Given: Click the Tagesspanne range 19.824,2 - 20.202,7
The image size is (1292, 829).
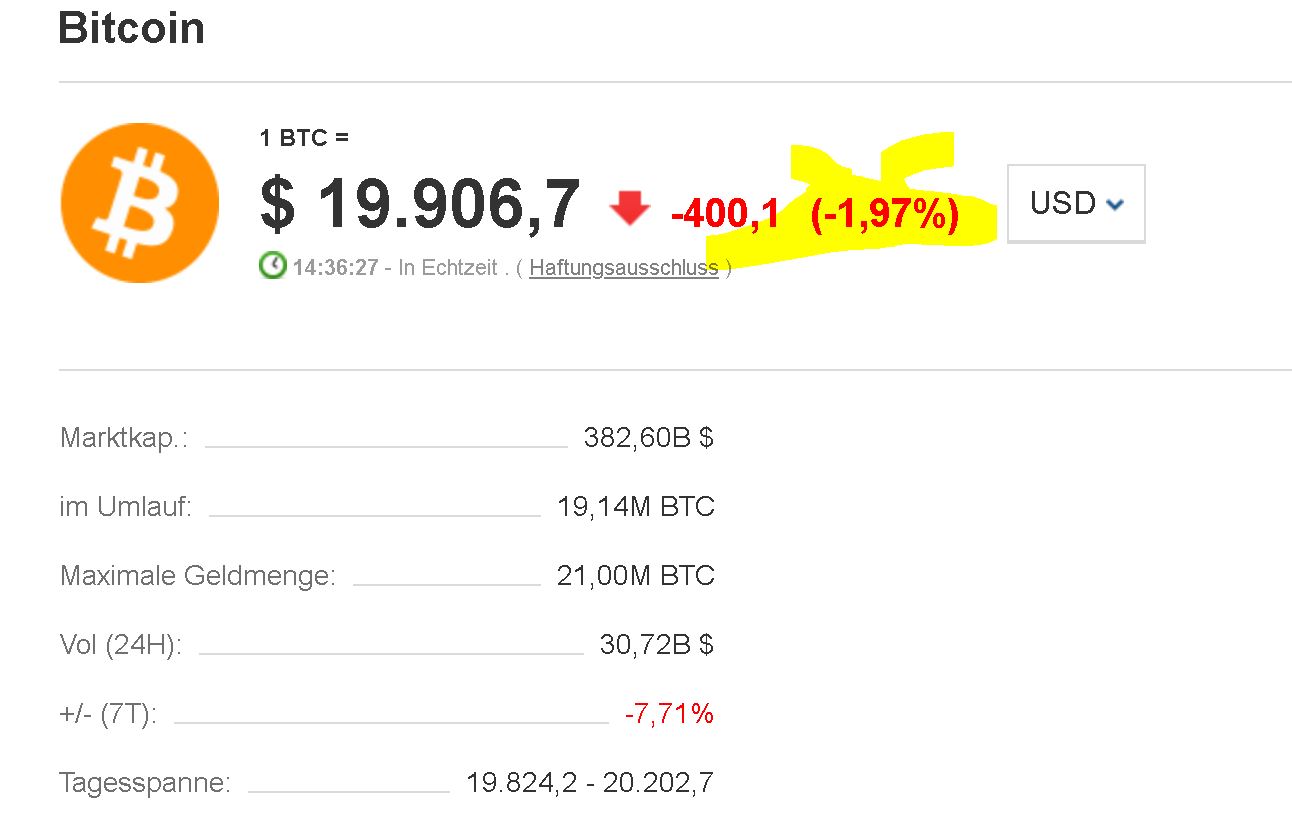Looking at the screenshot, I should 590,782.
